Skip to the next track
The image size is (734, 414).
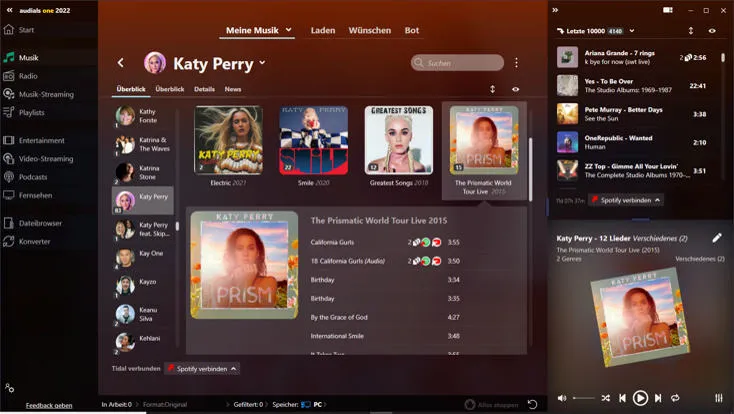(660, 398)
